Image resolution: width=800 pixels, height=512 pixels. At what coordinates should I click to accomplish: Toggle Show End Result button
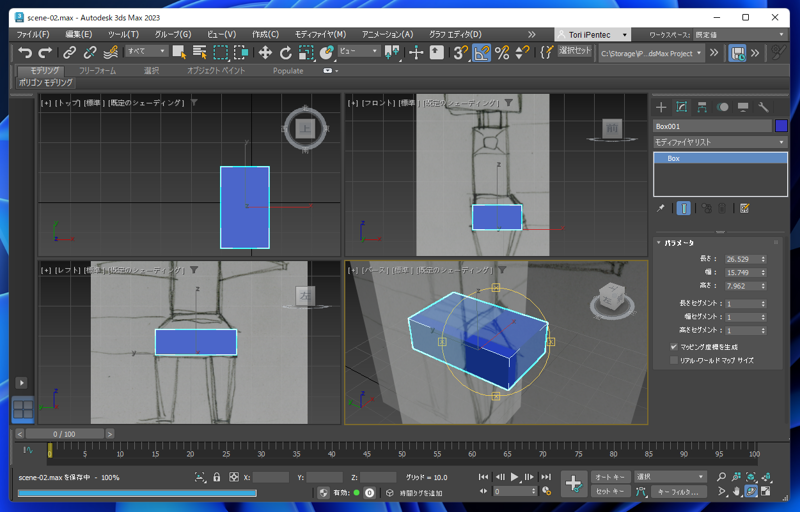[683, 208]
